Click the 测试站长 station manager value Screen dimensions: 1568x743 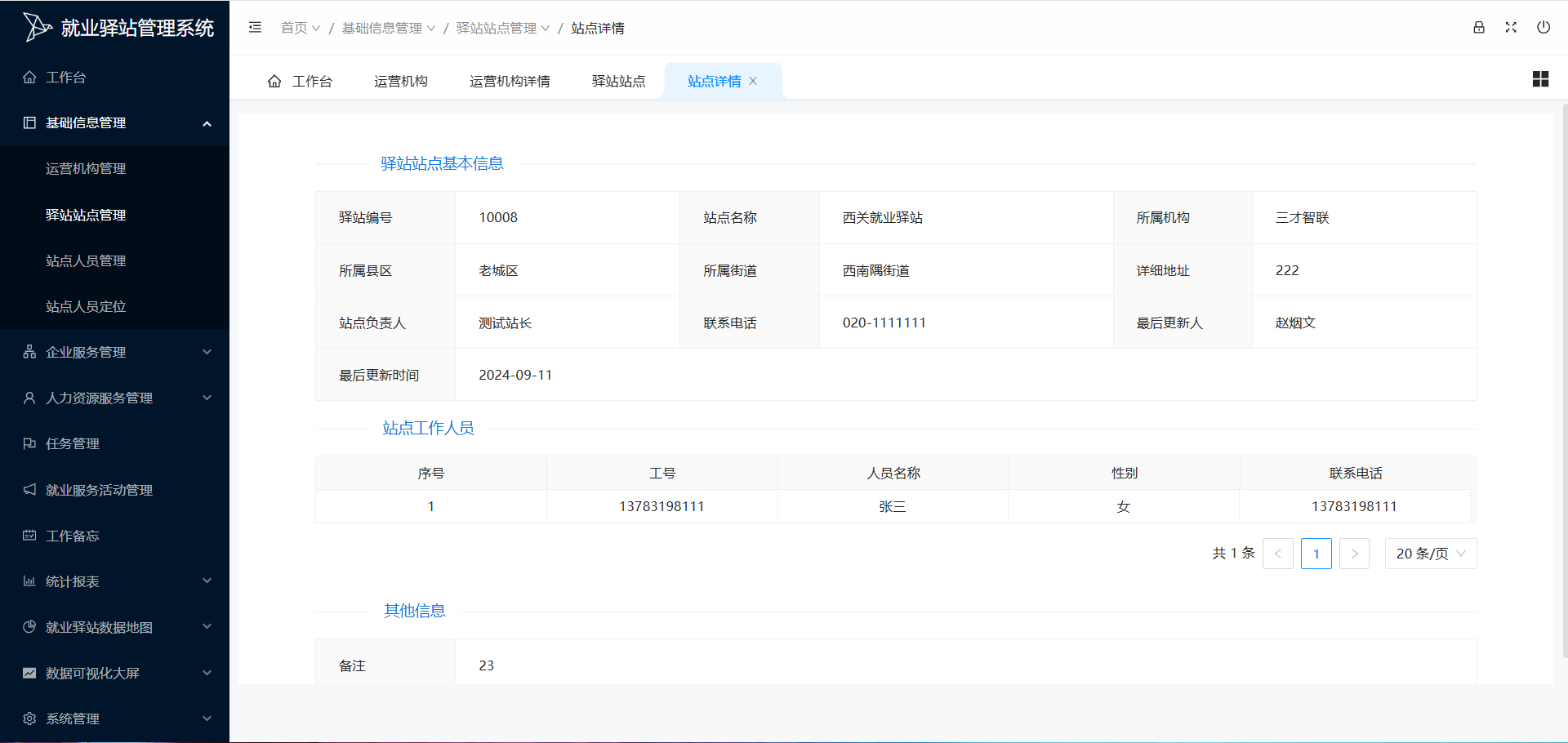505,323
